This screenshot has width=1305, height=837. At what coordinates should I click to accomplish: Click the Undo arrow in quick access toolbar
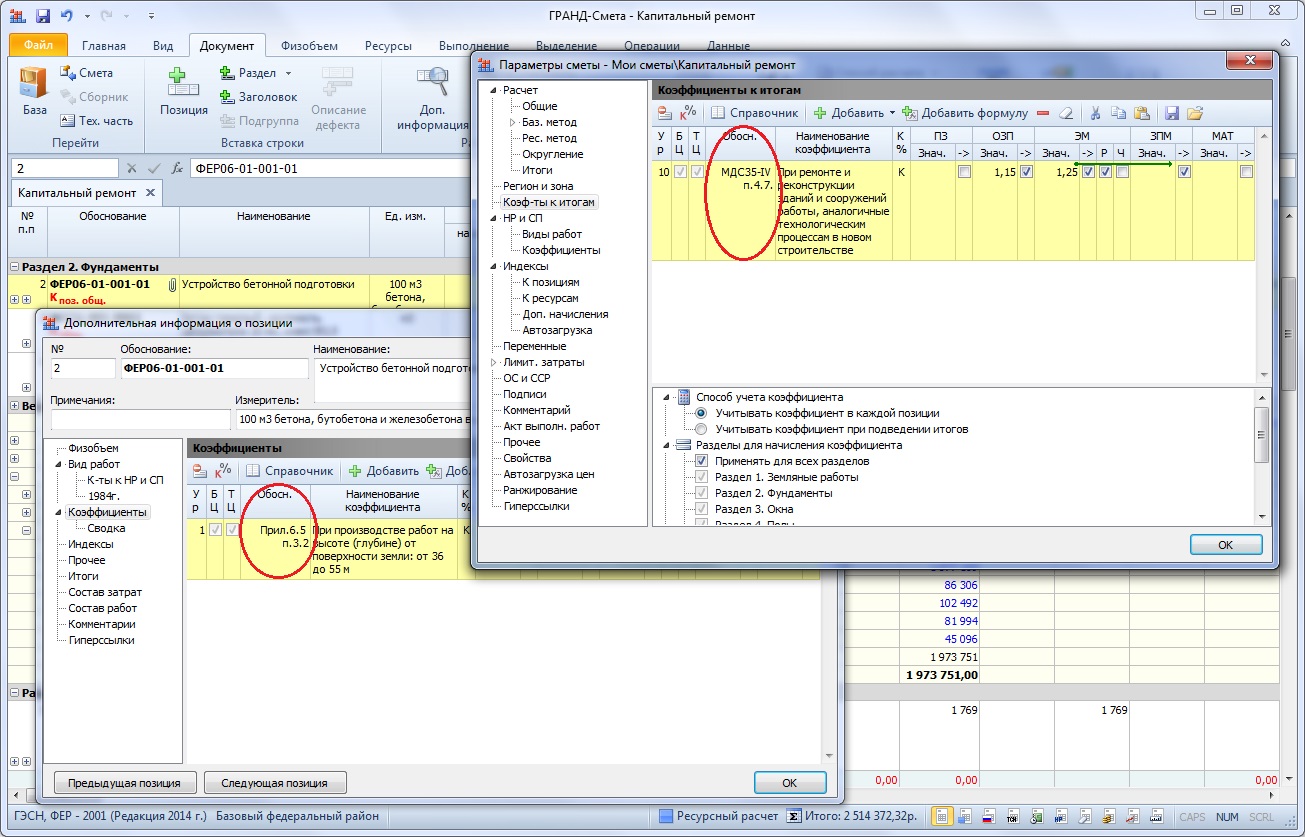(x=67, y=16)
